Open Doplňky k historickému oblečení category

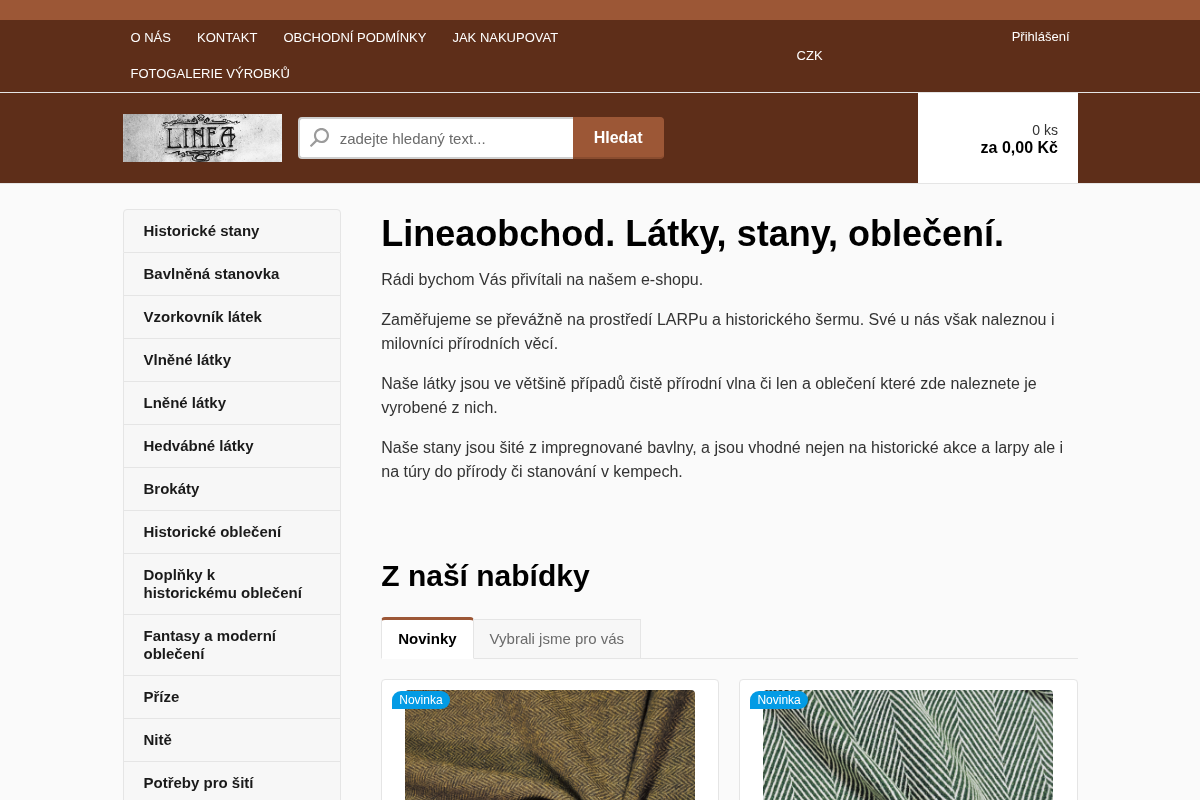point(232,584)
